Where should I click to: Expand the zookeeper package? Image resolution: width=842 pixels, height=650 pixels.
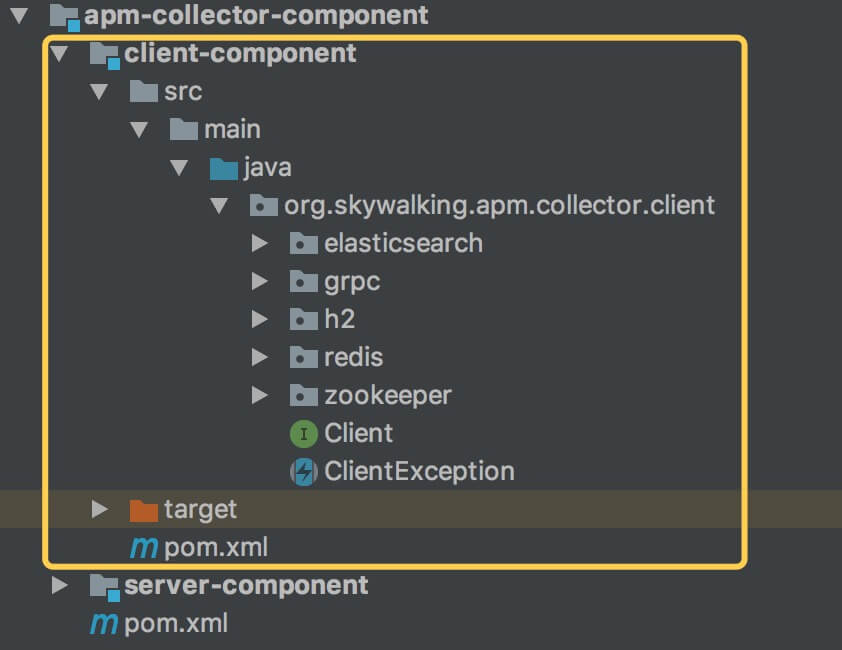point(260,395)
